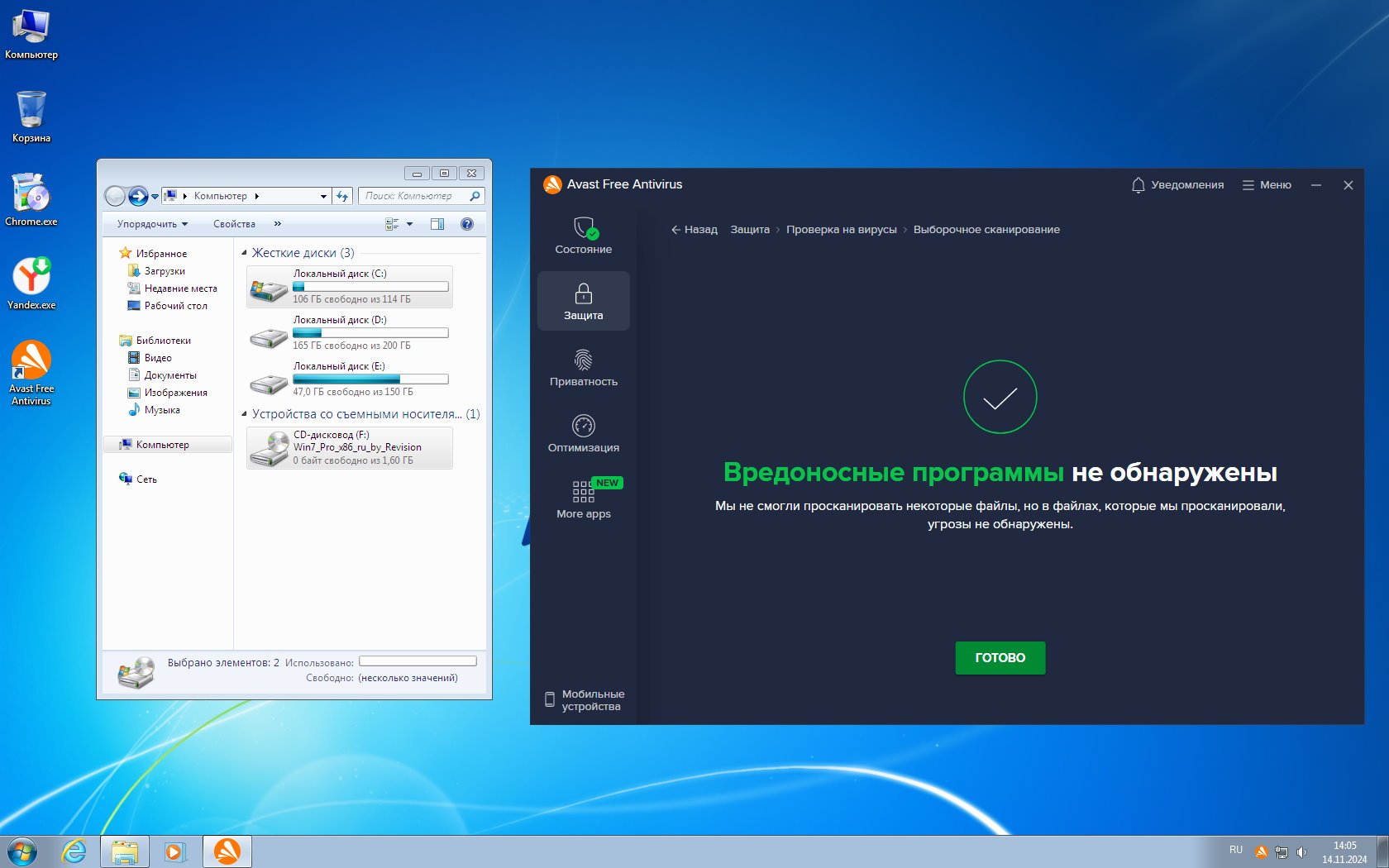Screen dimensions: 1389x868
Task: Open Уведомления bell in Avast
Action: pyautogui.click(x=1177, y=185)
